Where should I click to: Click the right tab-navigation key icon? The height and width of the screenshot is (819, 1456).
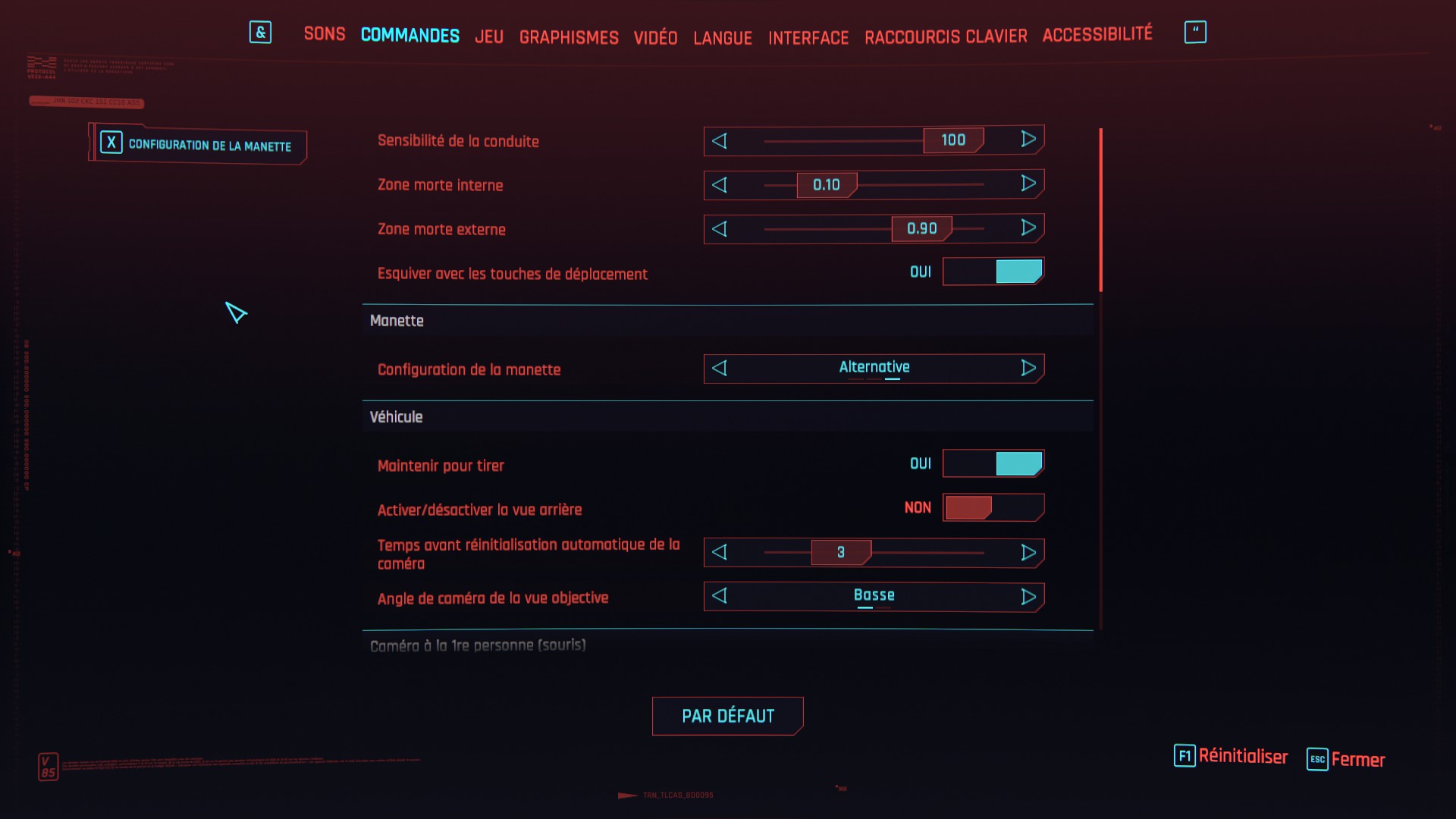tap(1195, 32)
